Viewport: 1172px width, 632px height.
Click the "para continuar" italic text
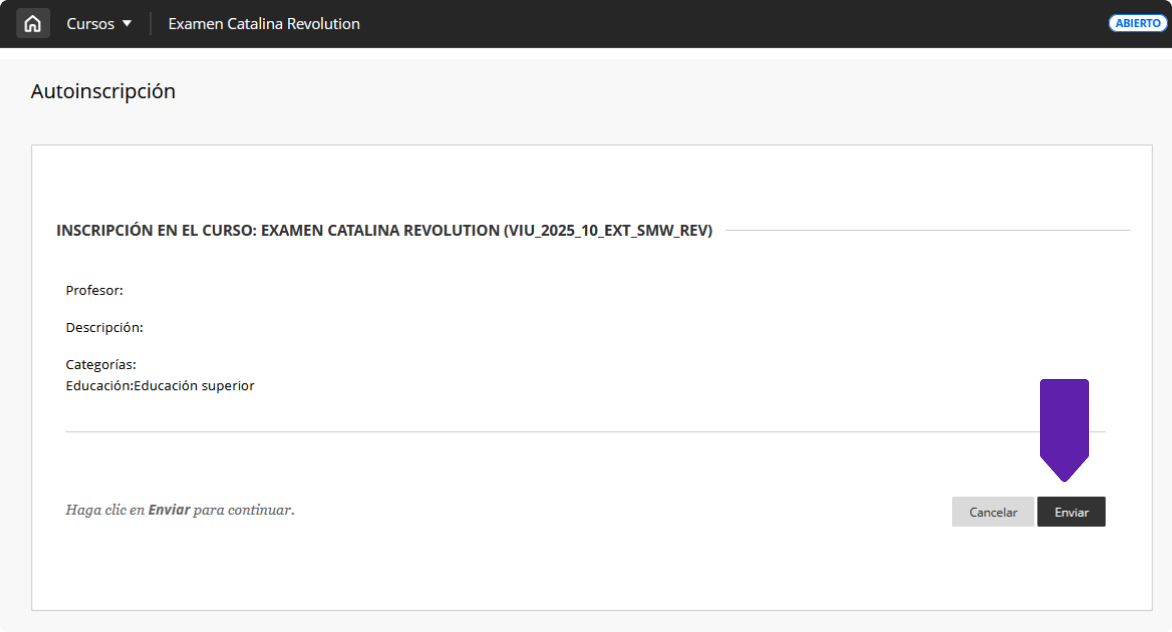tap(243, 510)
